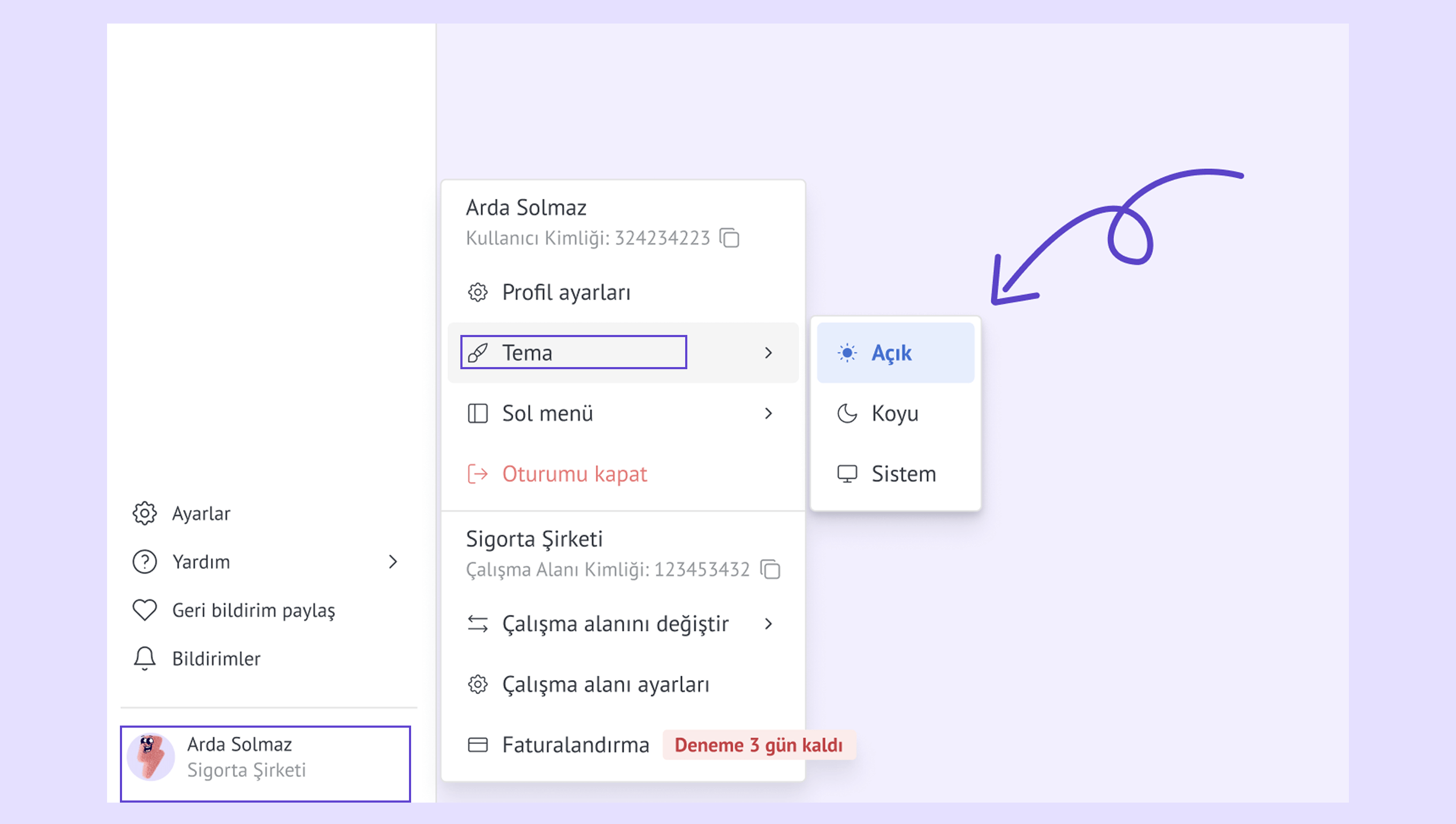Copy the Çalışma Alanı Kimliği workspace ID

770,569
